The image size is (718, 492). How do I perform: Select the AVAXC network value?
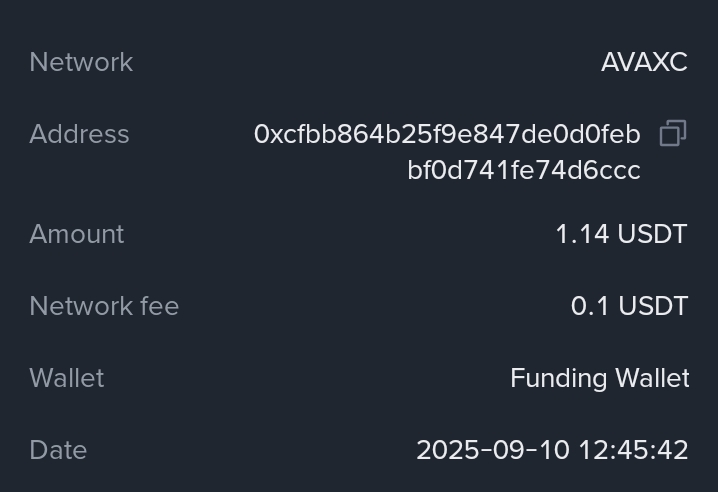644,62
